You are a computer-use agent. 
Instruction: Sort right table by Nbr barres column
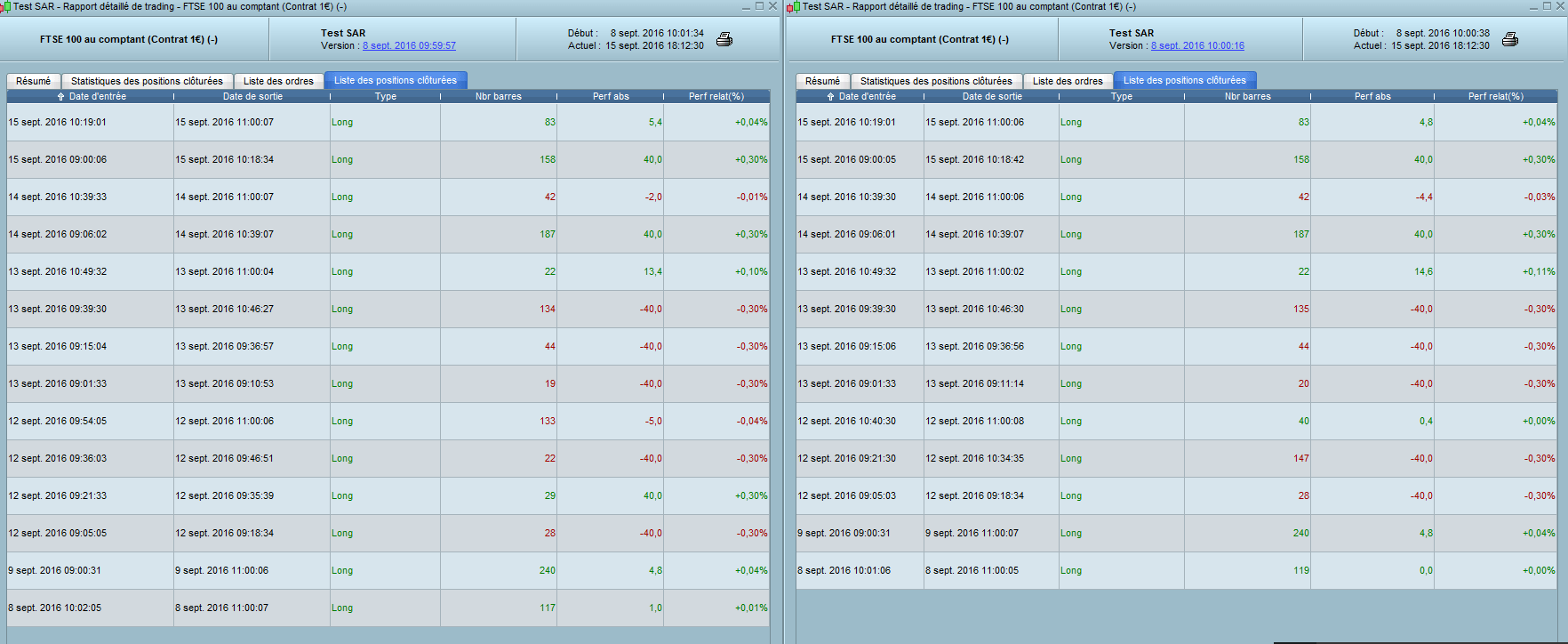1248,96
